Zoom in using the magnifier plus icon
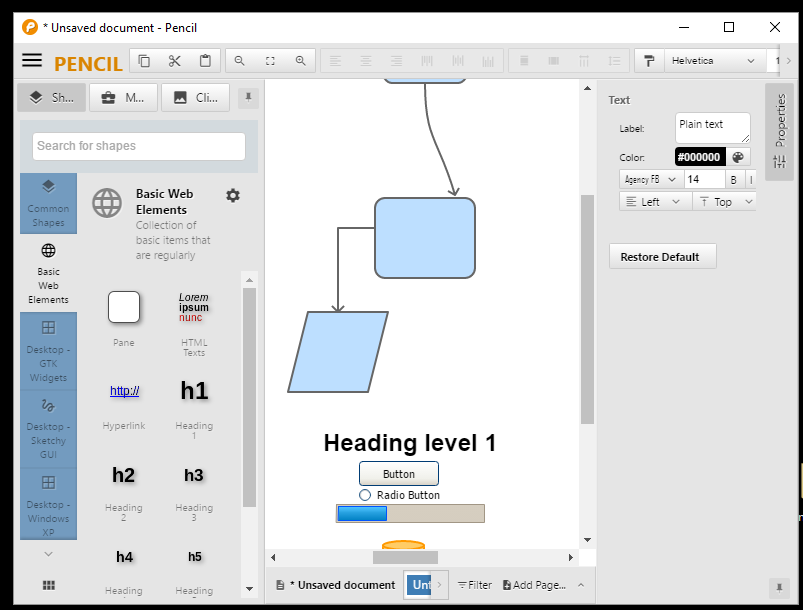This screenshot has width=803, height=610. pyautogui.click(x=300, y=60)
